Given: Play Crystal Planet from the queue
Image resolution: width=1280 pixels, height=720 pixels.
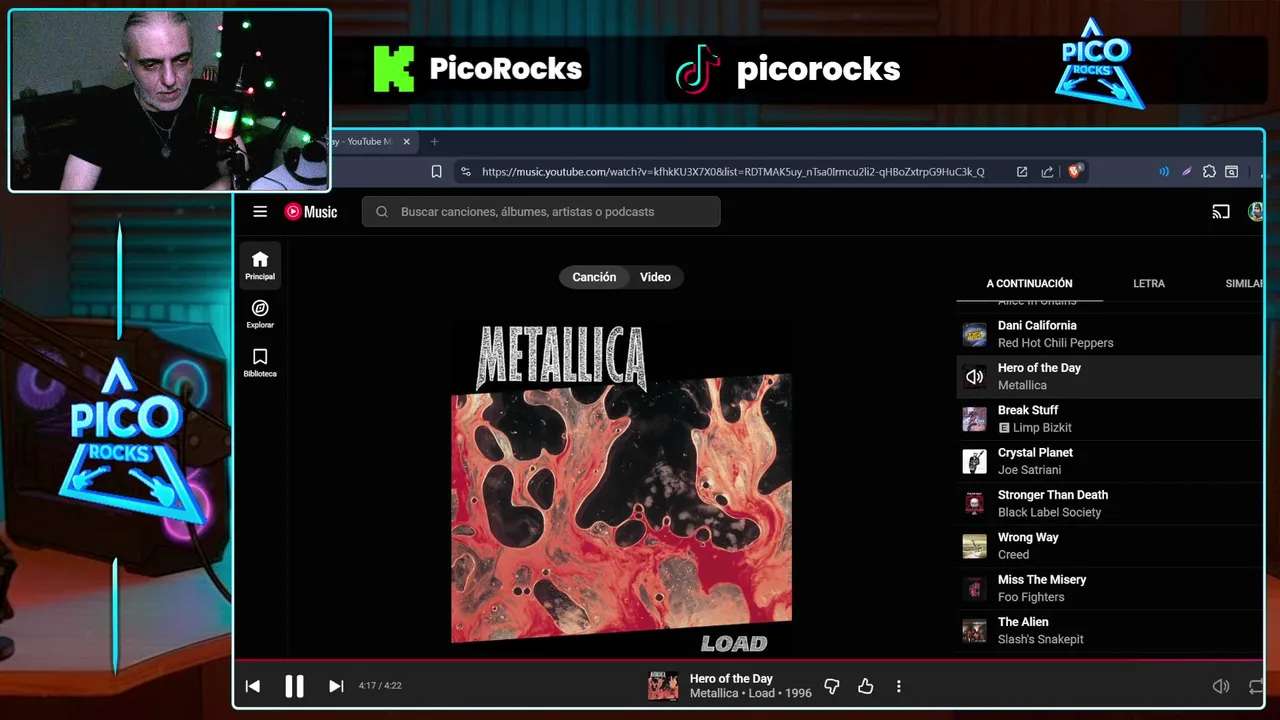Looking at the screenshot, I should click(x=1110, y=461).
